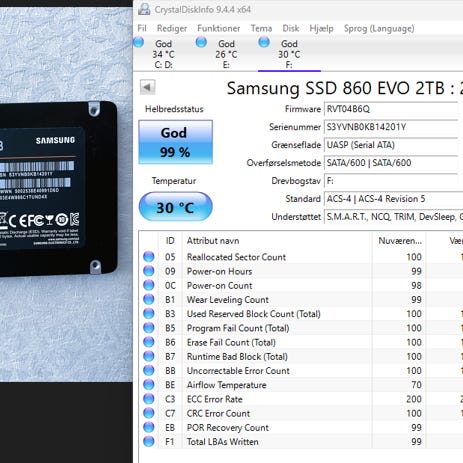
Task: Click the previous disk arrow button
Action: click(147, 88)
